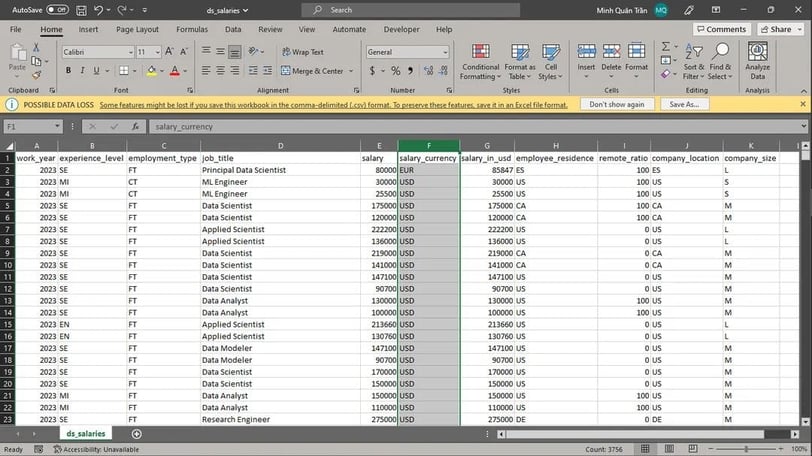Toggle the AutoSave switch

pos(57,10)
